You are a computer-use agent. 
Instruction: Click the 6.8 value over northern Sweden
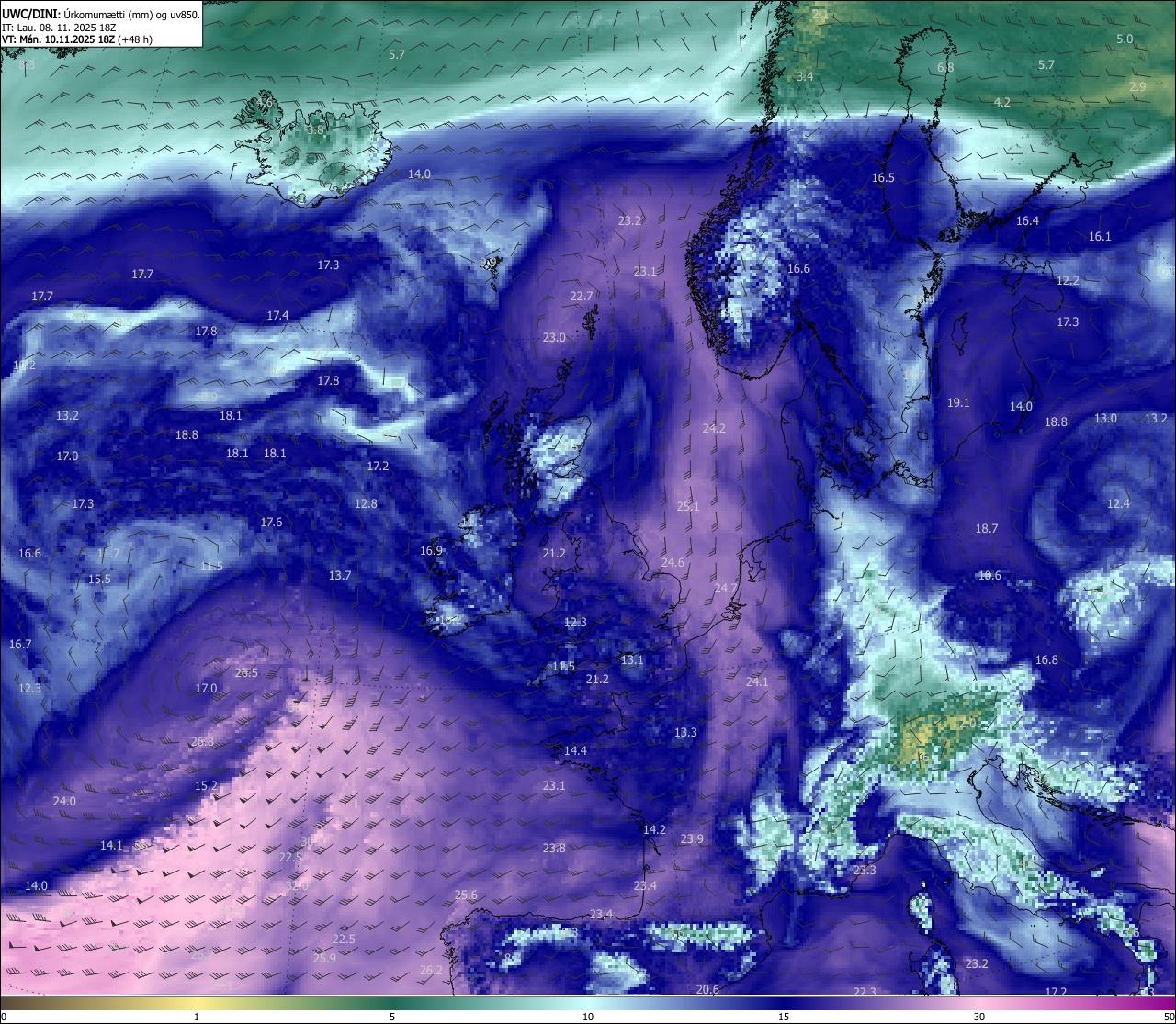(945, 67)
